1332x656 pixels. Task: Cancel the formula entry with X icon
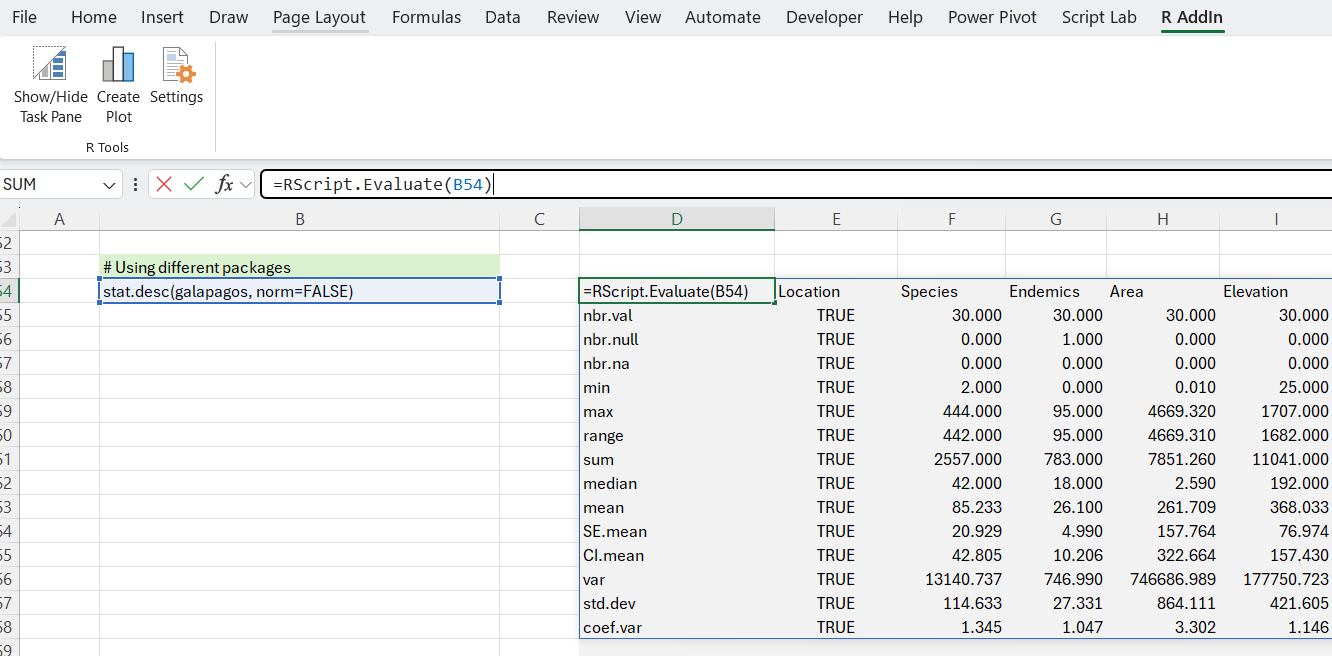(x=165, y=184)
